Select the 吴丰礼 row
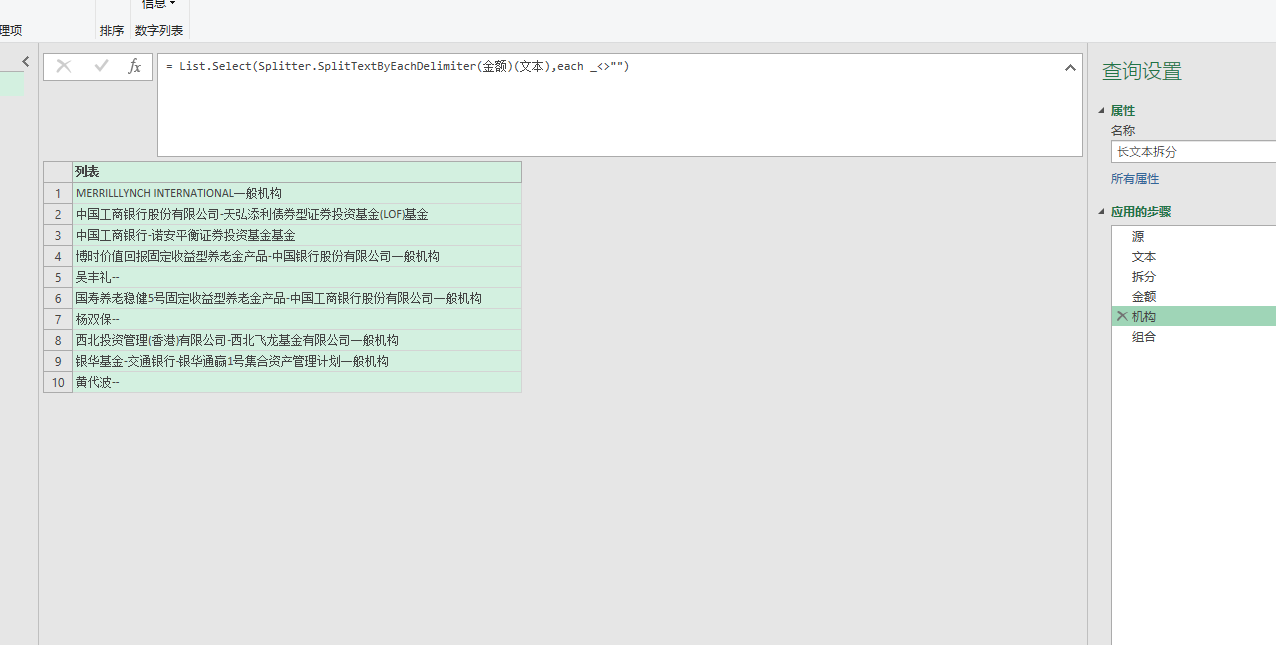This screenshot has height=645, width=1276. (x=297, y=277)
